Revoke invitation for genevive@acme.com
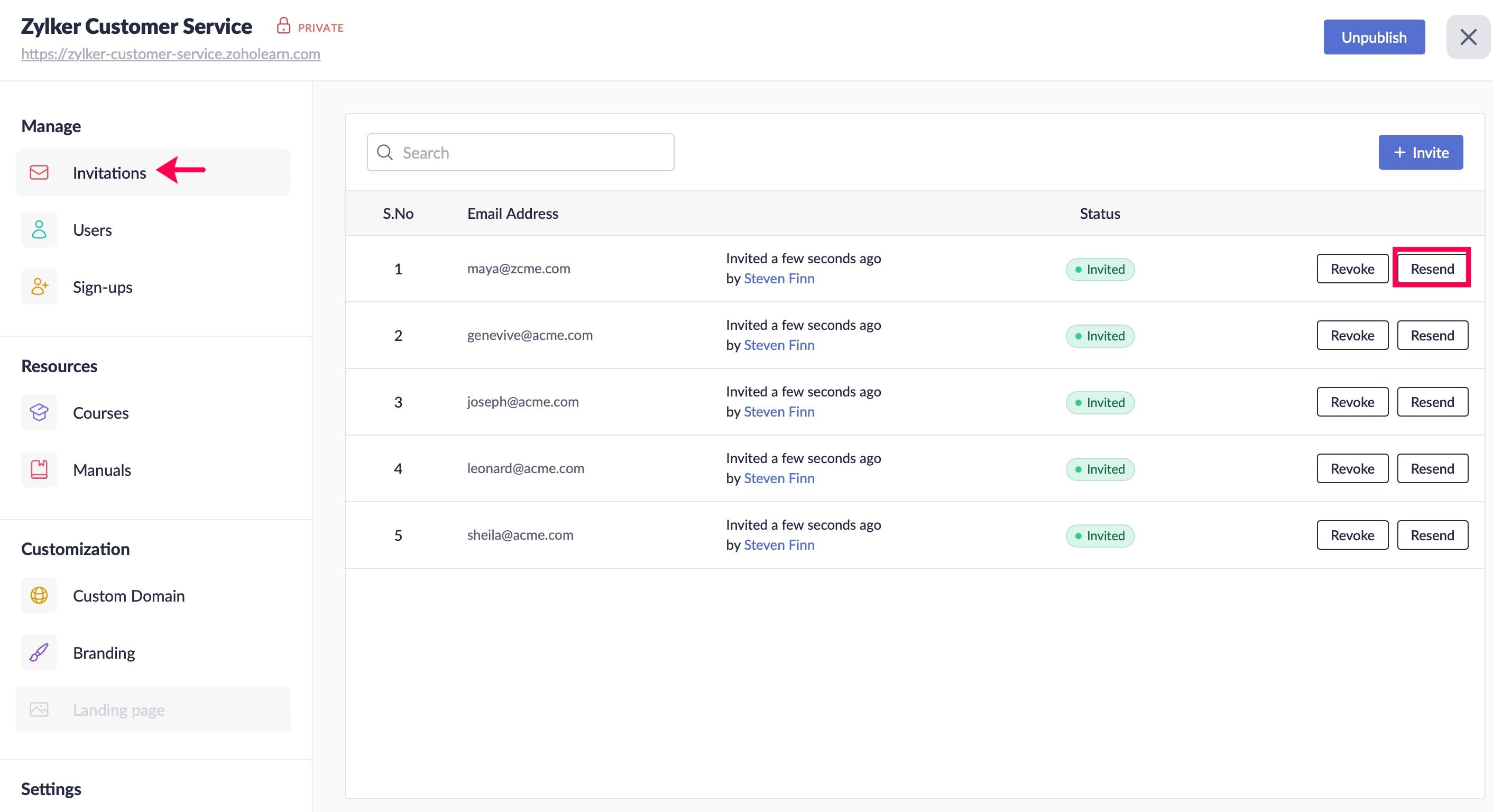 point(1352,336)
